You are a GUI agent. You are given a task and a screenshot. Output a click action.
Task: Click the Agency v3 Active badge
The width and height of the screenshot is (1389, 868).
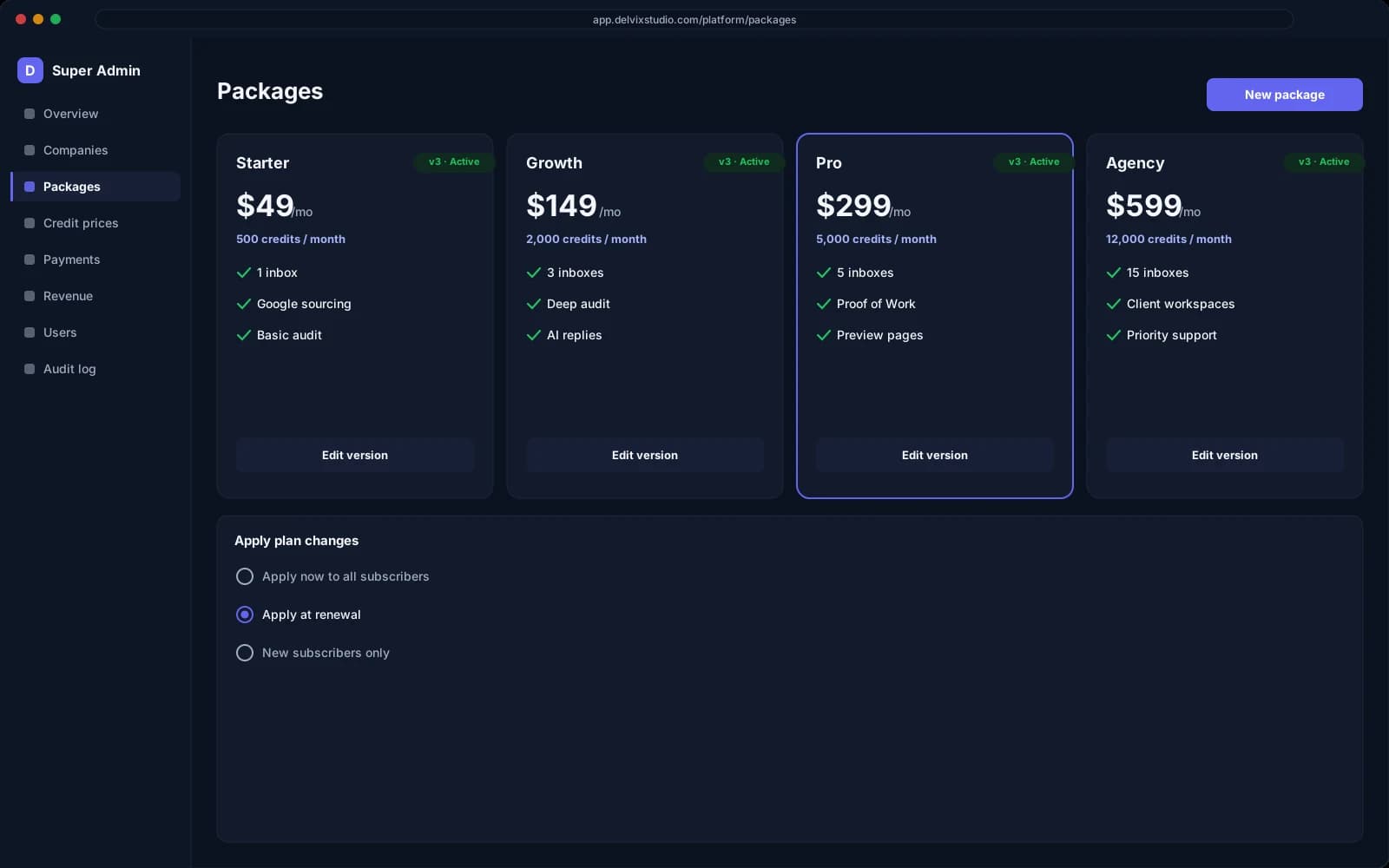point(1324,161)
